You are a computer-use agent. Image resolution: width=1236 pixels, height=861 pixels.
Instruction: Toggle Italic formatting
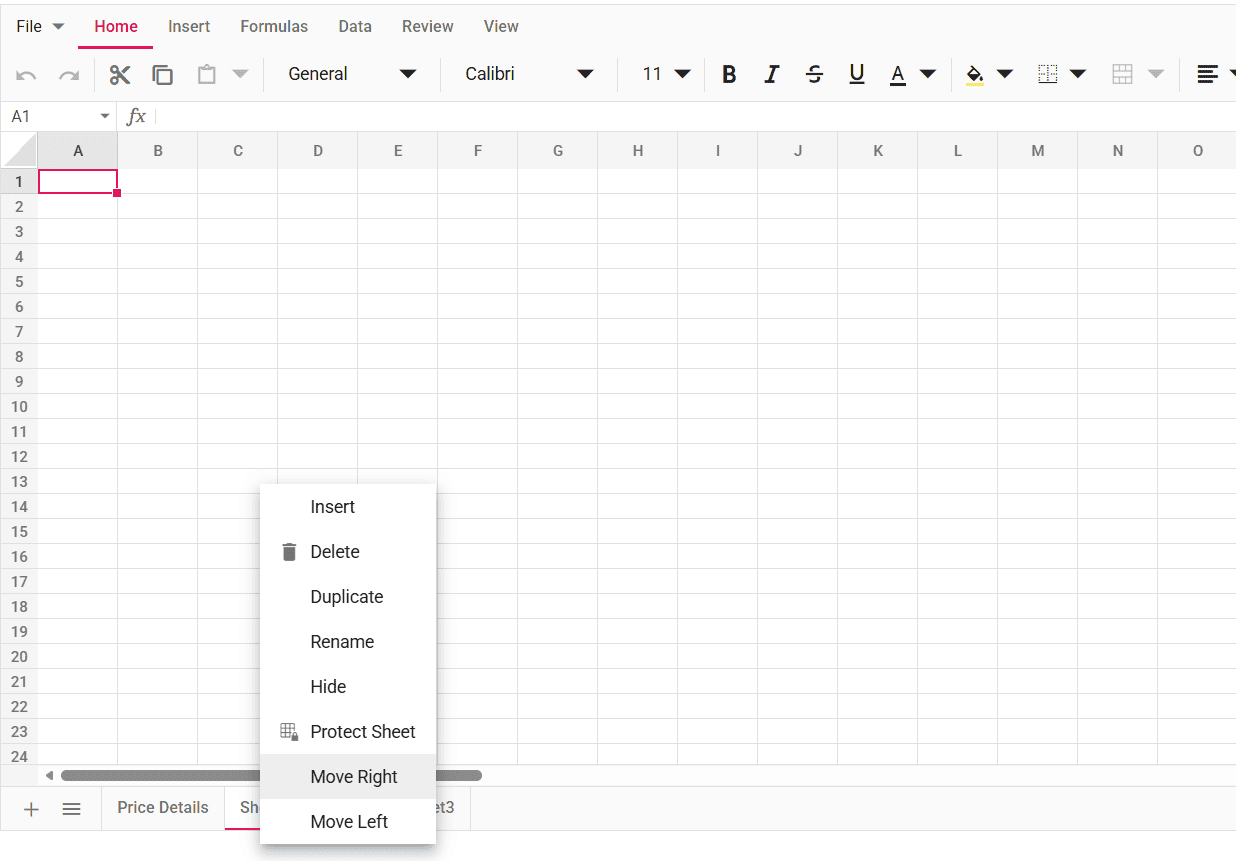(x=772, y=74)
